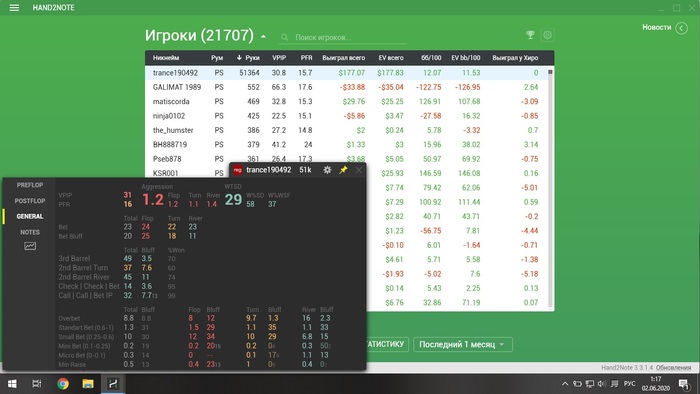Image resolution: width=700 pixels, height=394 pixels.
Task: Open the Последний 1 месяц period dropdown
Action: click(x=462, y=344)
